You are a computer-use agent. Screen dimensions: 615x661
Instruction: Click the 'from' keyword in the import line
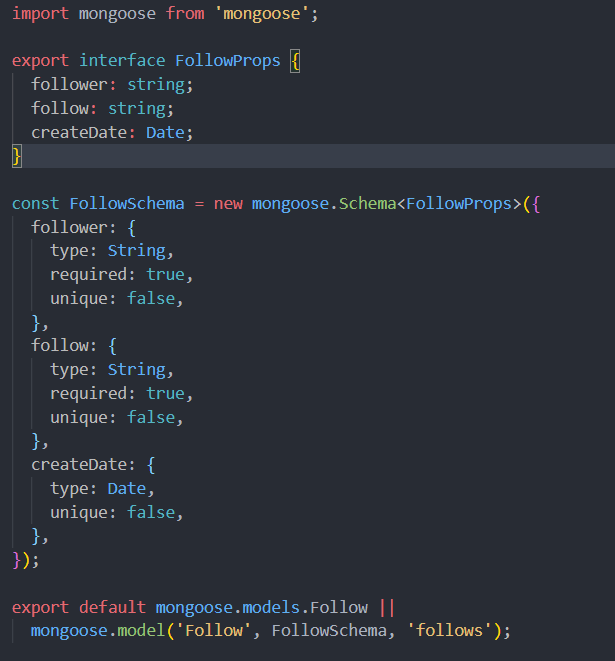tap(185, 14)
